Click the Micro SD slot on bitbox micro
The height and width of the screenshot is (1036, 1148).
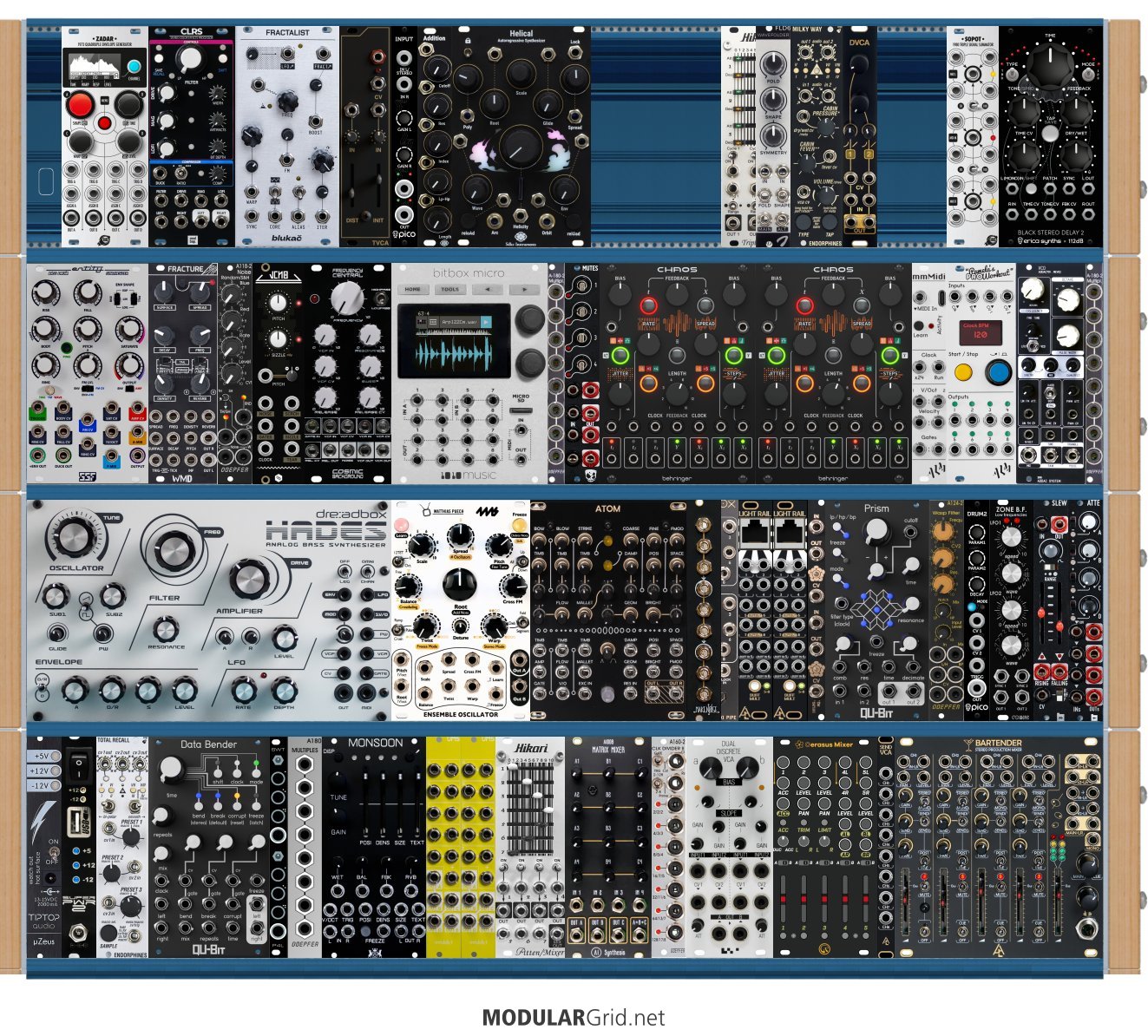click(x=521, y=410)
